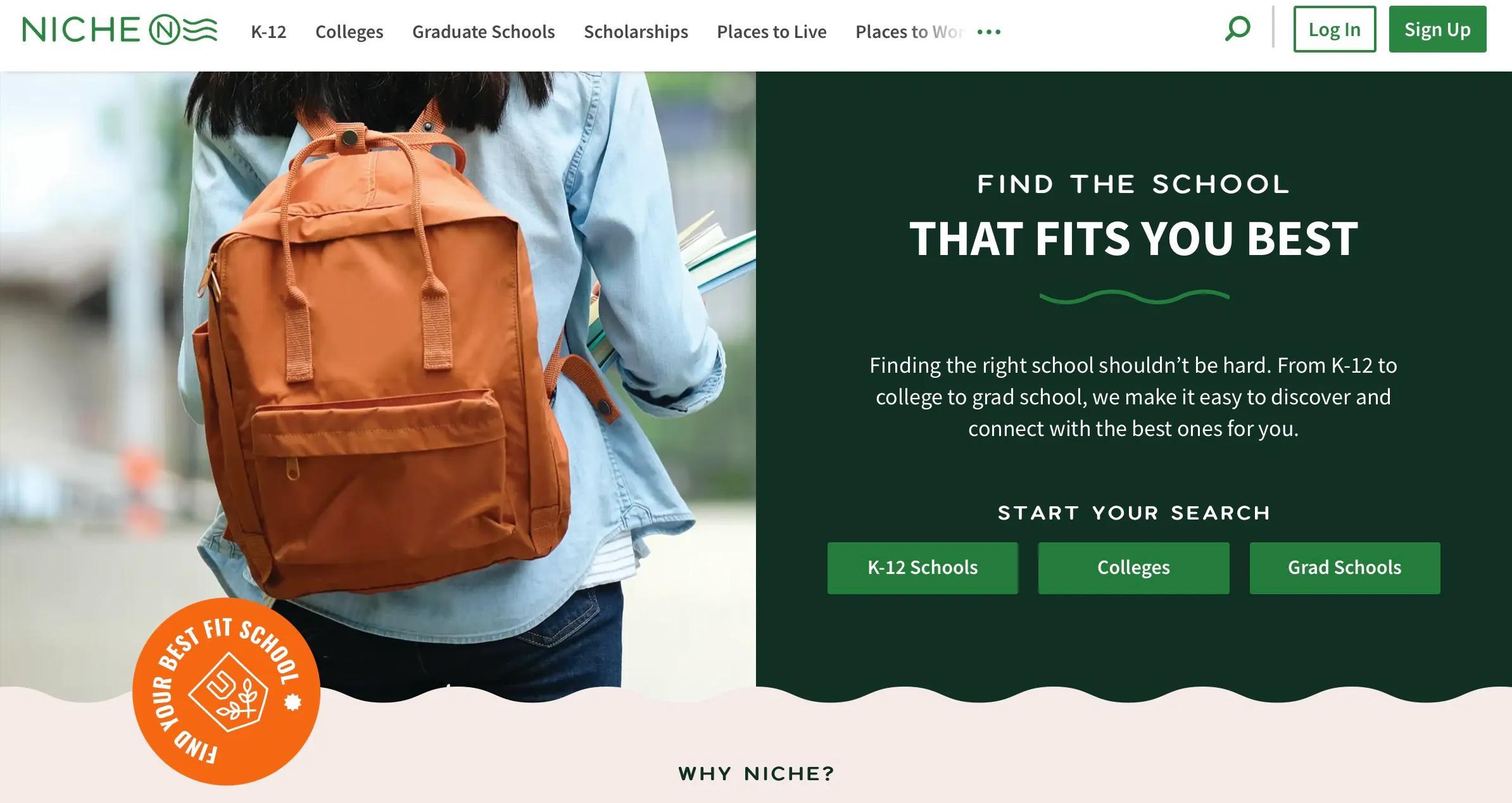Open the Places to Work menu item

point(910,32)
